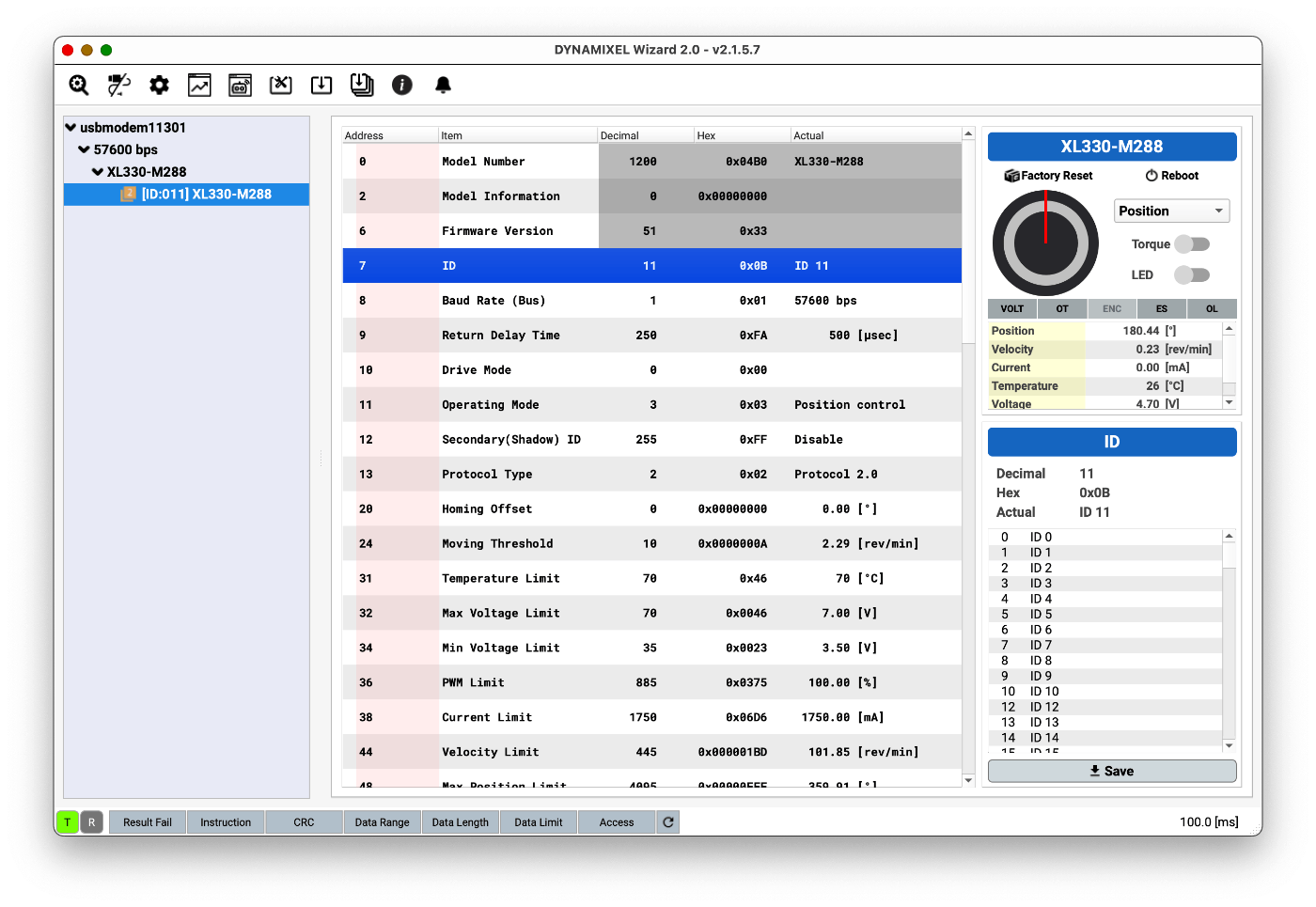Open the Position mode dropdown

click(x=1172, y=211)
